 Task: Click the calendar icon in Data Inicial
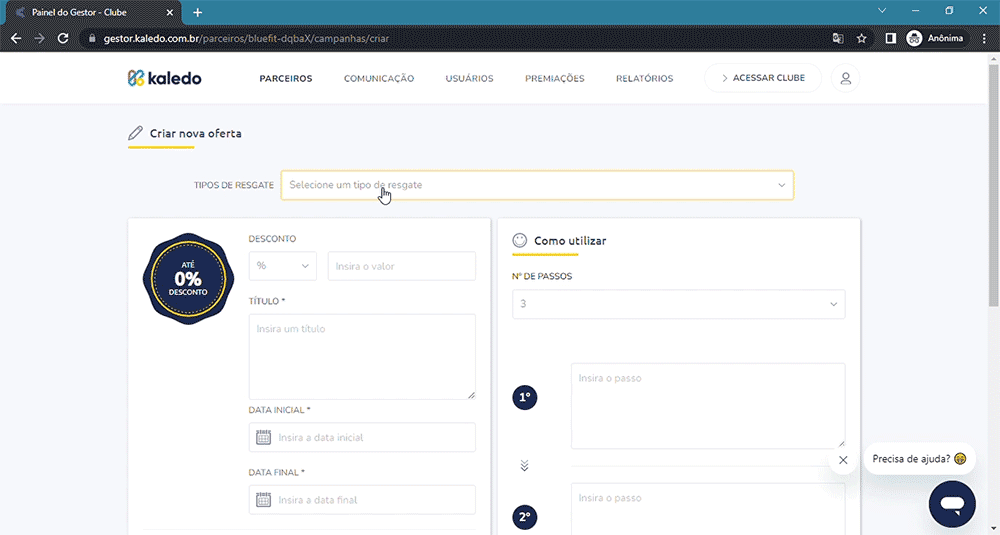point(264,437)
